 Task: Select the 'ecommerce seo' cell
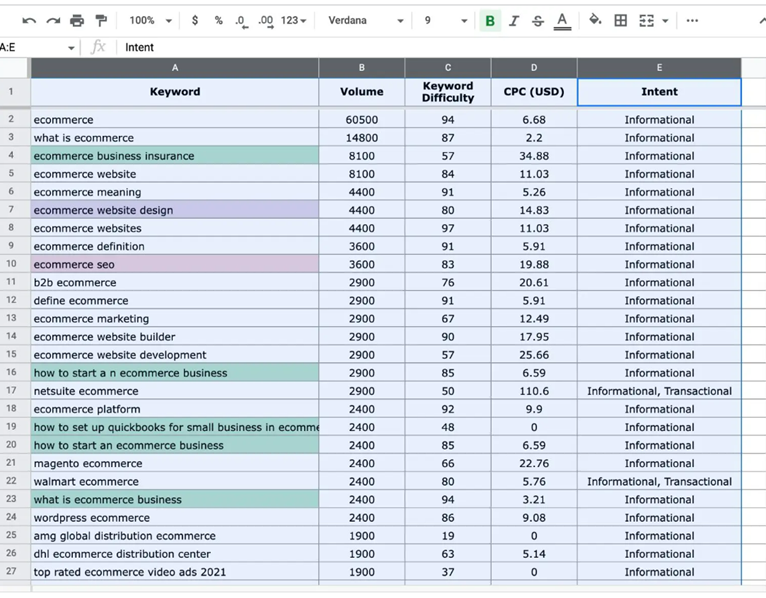pos(175,264)
